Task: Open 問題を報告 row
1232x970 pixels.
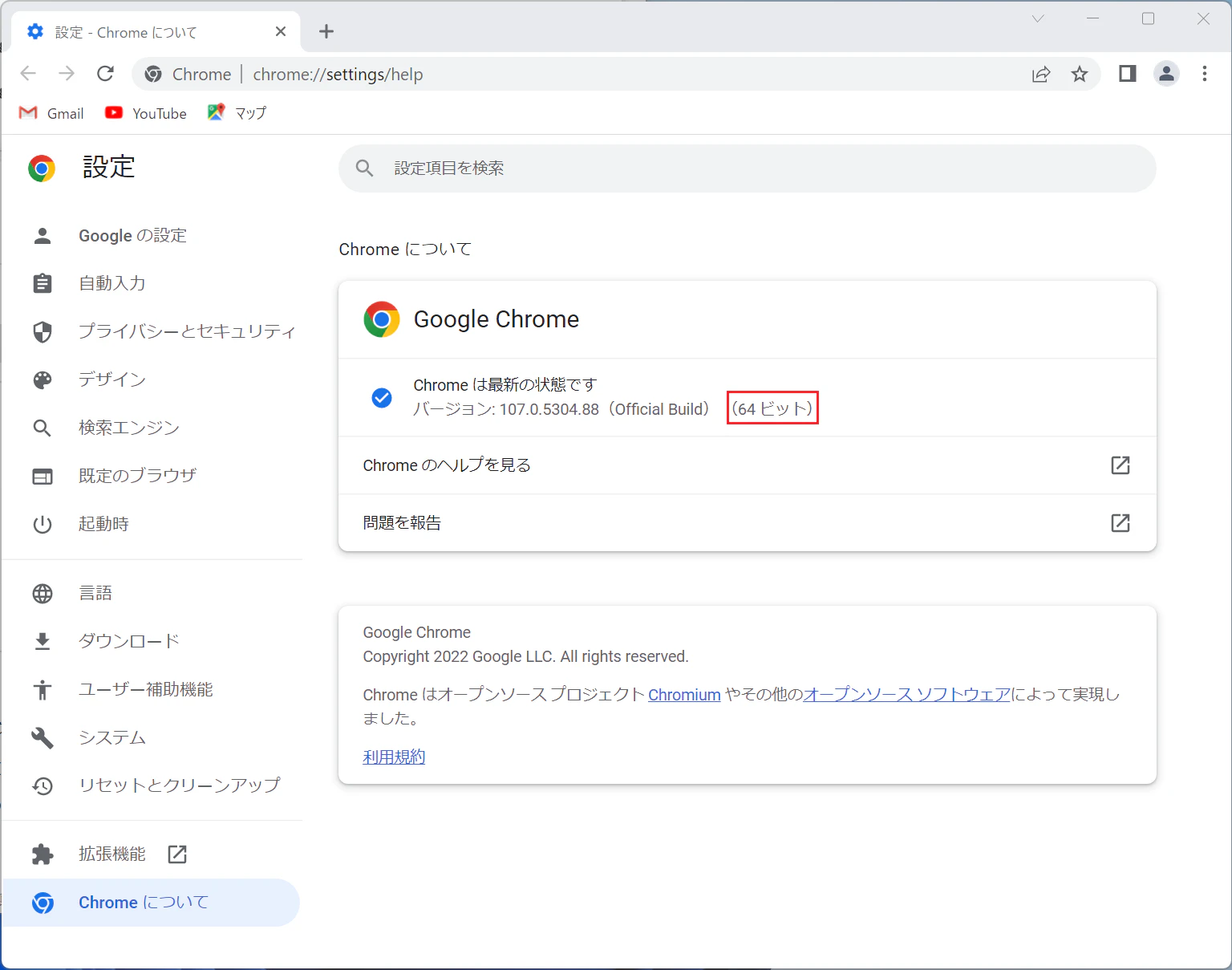Action: point(747,523)
